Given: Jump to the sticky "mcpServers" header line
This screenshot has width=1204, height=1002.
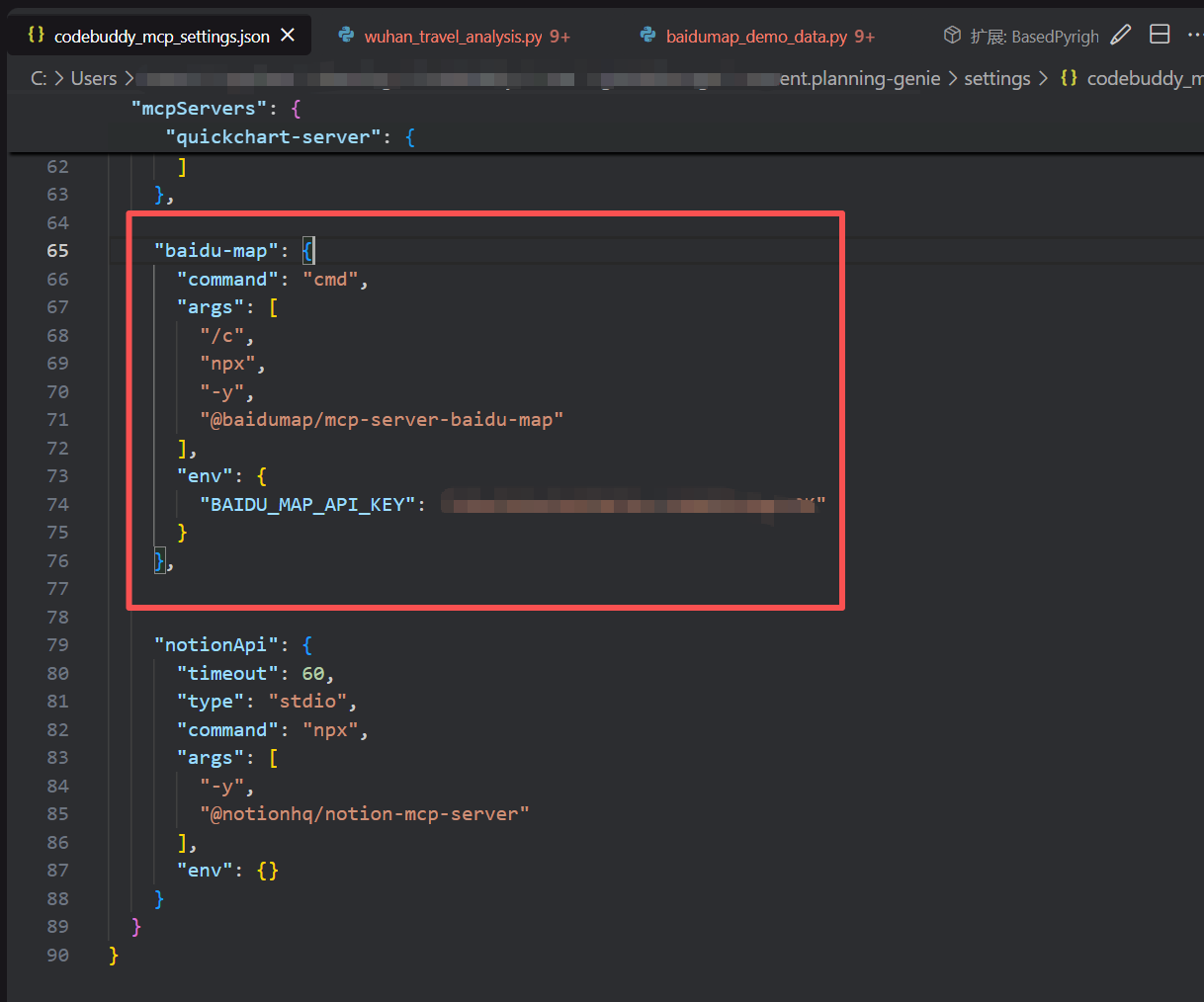Looking at the screenshot, I should pos(199,108).
